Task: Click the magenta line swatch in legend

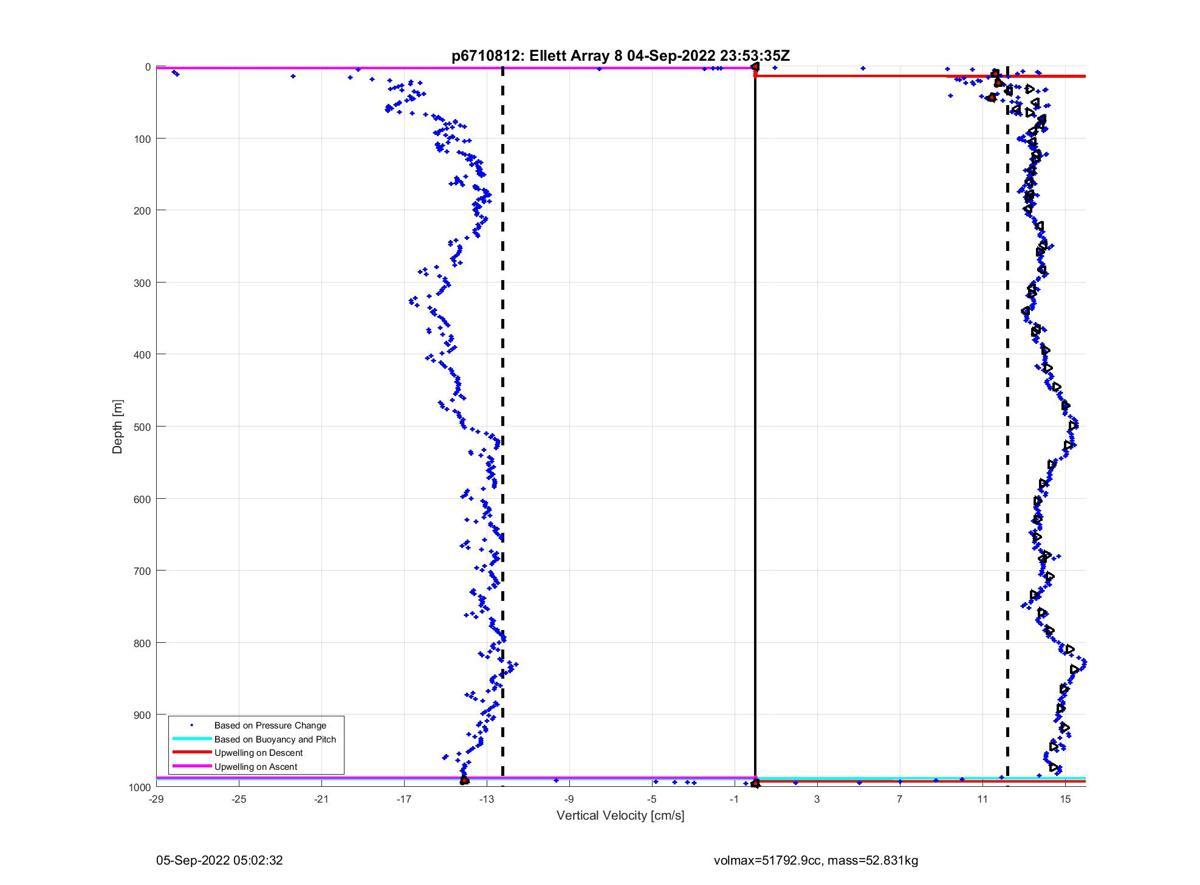Action: pyautogui.click(x=191, y=767)
